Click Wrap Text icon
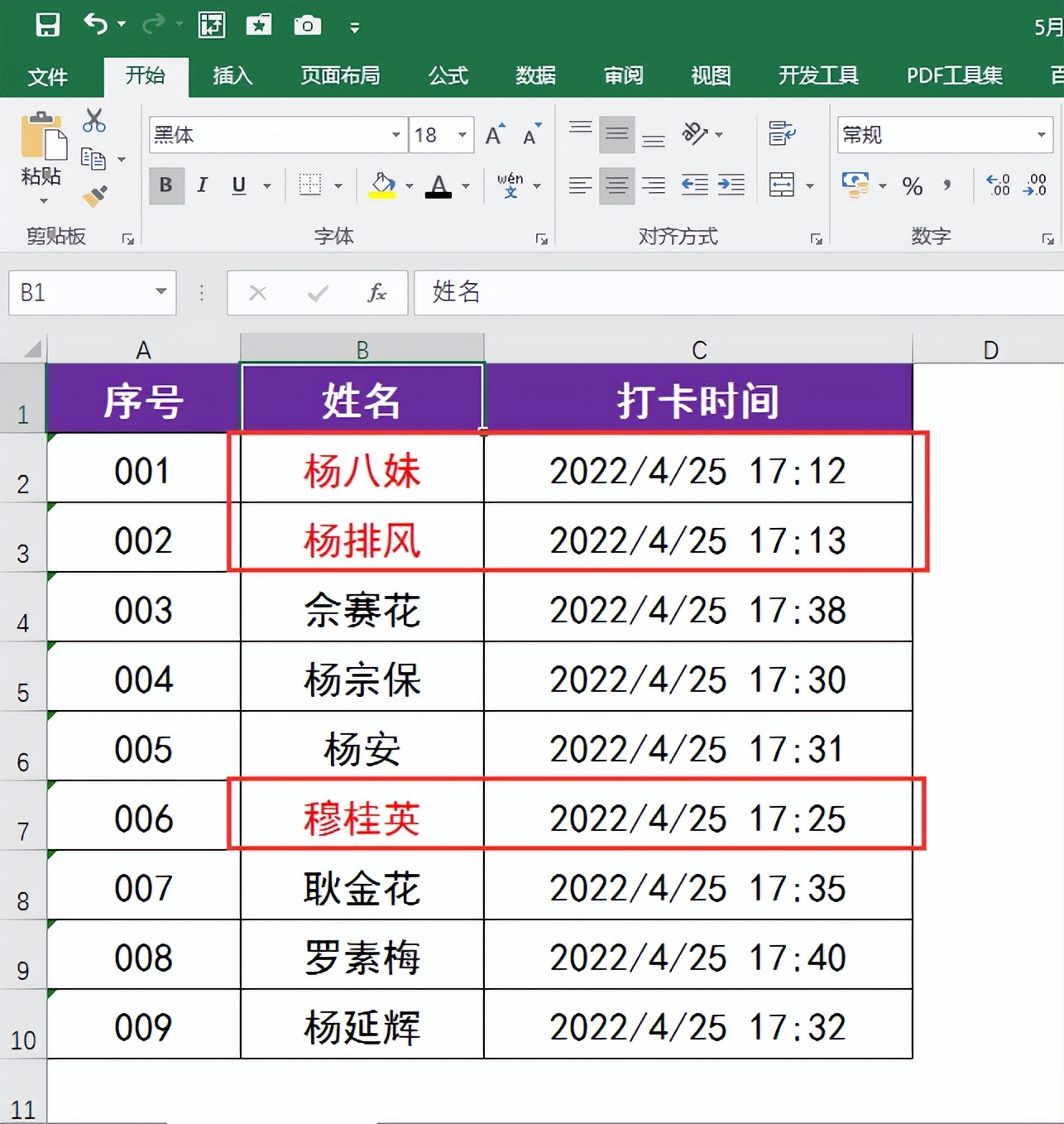 pos(782,133)
